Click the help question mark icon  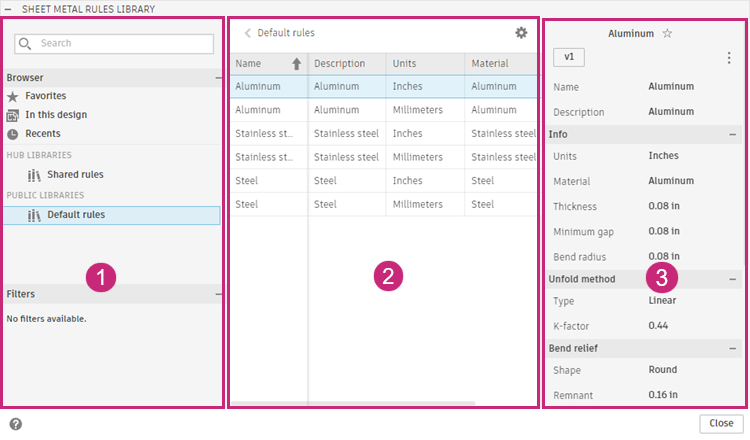tap(16, 424)
